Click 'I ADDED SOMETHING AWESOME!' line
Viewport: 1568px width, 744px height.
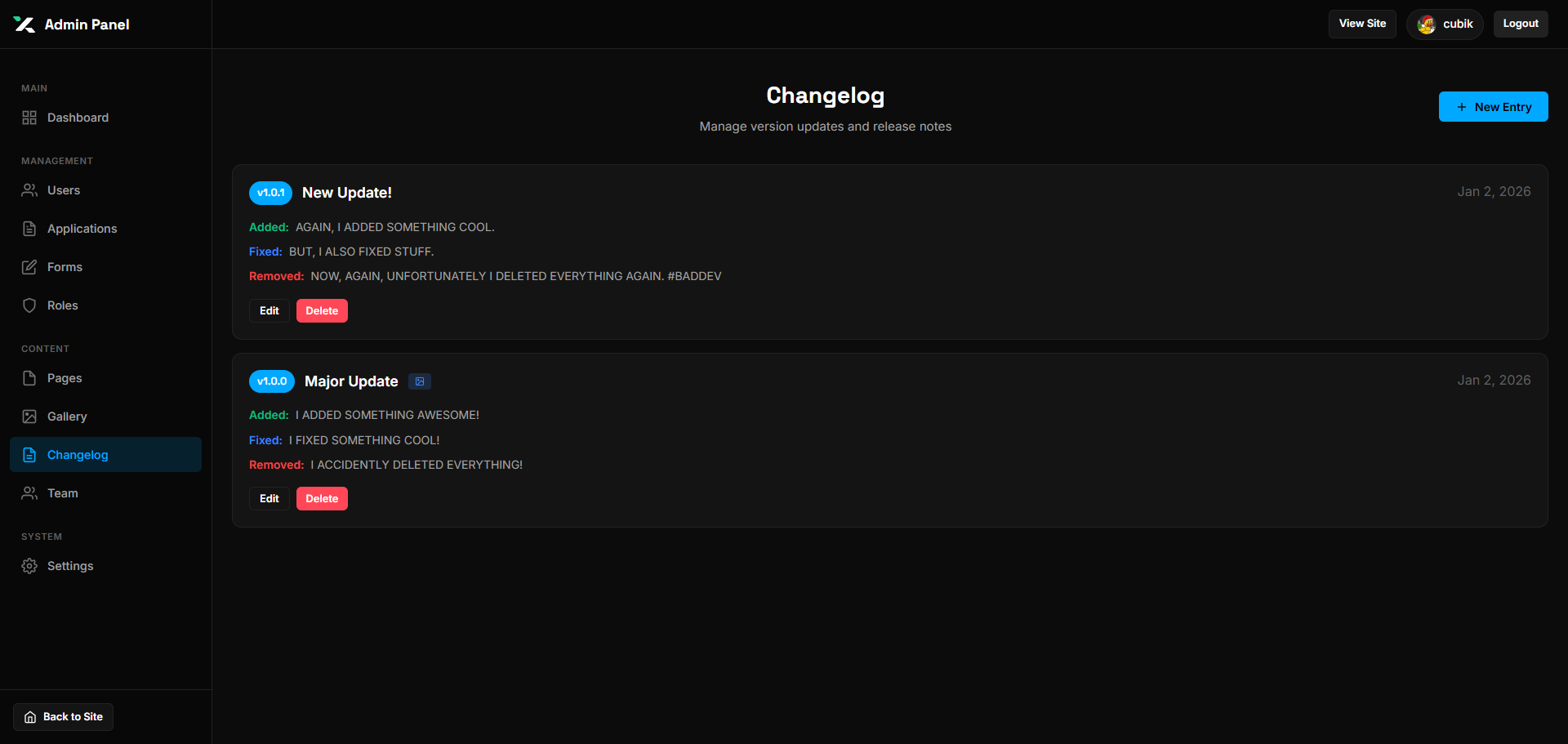[x=387, y=415]
